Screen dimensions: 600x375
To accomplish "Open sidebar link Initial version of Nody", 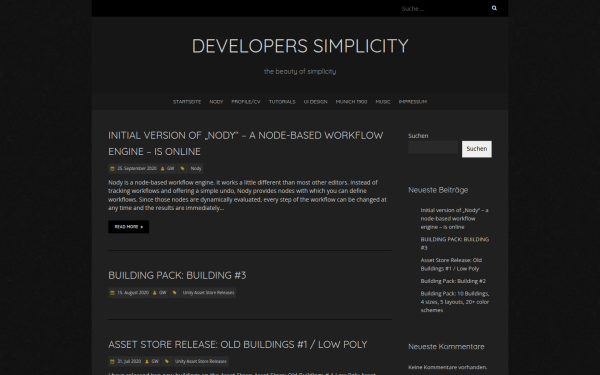I will tap(454, 218).
